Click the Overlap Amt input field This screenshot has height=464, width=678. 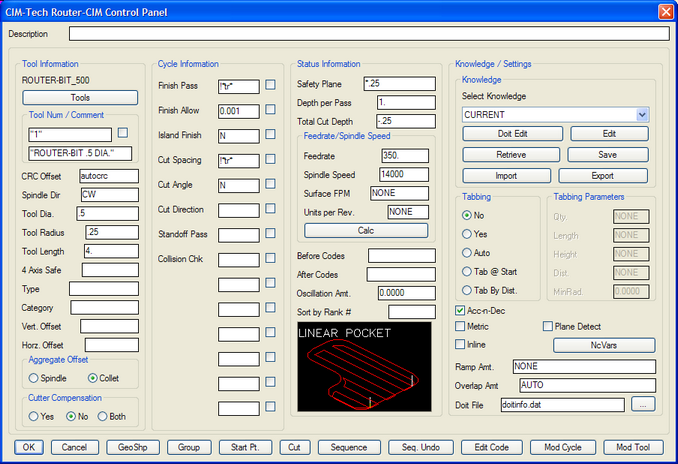click(x=588, y=385)
